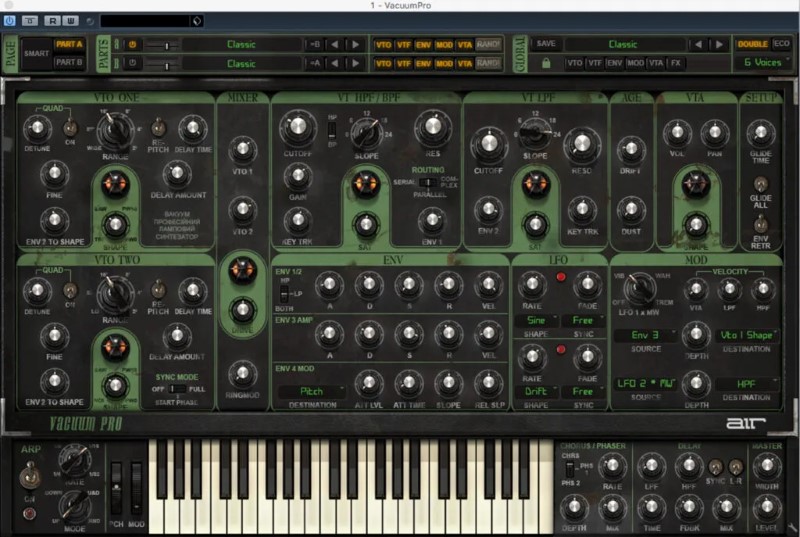Enable DOUBLE mode button
Image resolution: width=800 pixels, height=537 pixels.
point(753,44)
